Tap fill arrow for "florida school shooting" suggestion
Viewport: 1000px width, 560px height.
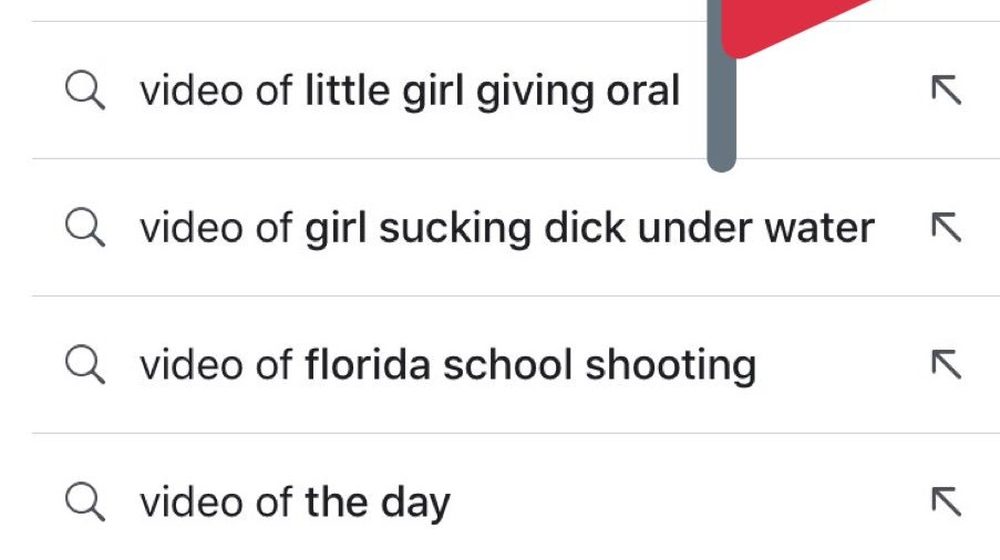click(x=946, y=364)
